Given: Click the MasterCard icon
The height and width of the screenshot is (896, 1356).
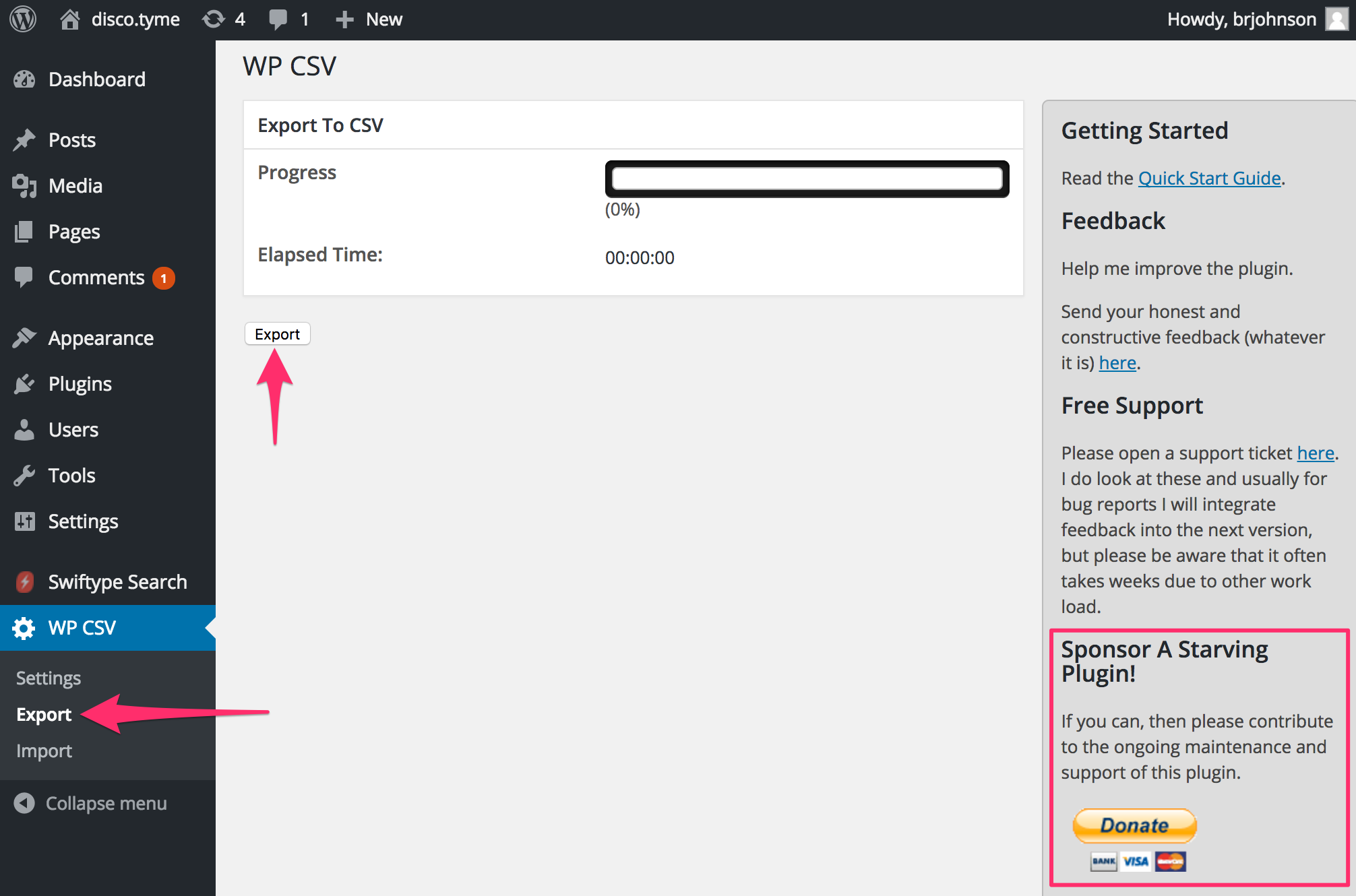Looking at the screenshot, I should (1171, 861).
